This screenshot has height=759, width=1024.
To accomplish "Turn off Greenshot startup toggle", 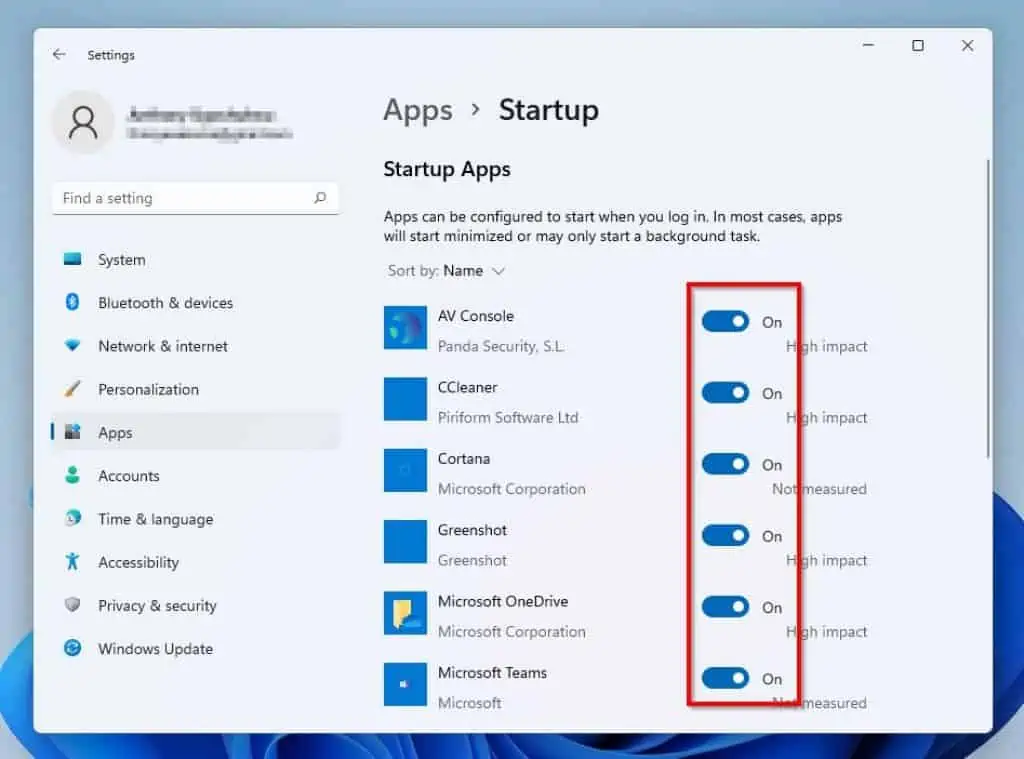I will pos(724,535).
